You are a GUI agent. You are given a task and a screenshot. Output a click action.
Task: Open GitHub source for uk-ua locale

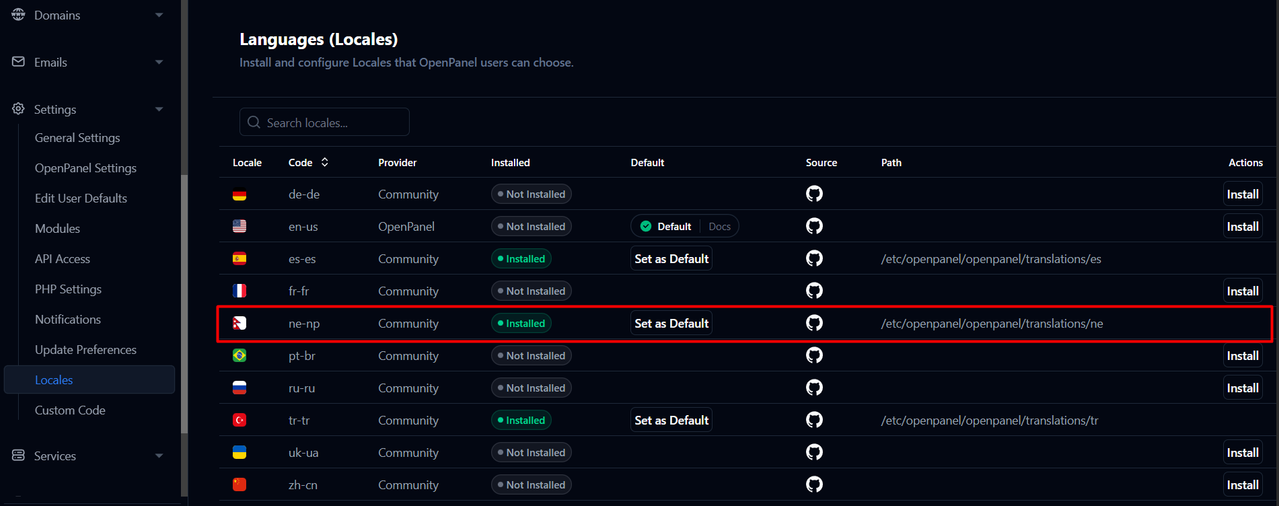coord(814,452)
